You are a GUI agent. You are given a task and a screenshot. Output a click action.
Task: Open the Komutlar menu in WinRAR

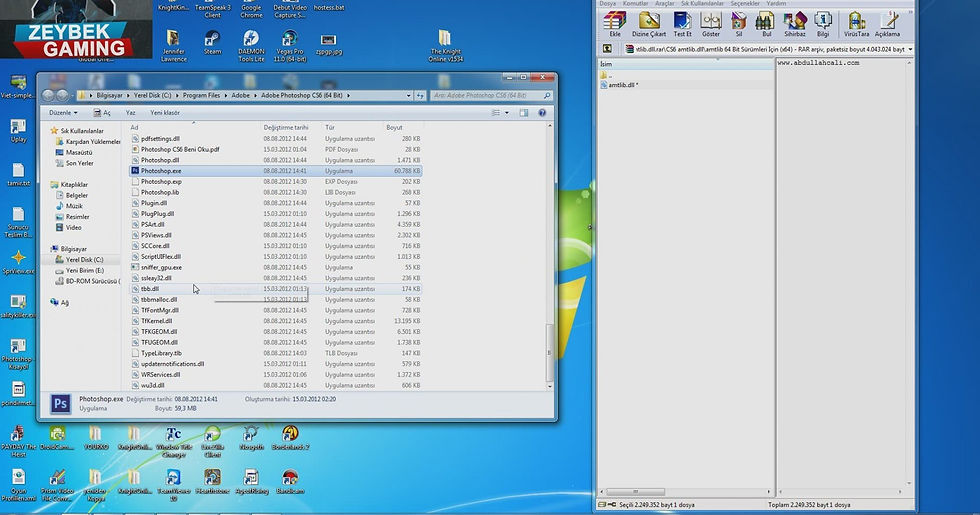point(635,3)
